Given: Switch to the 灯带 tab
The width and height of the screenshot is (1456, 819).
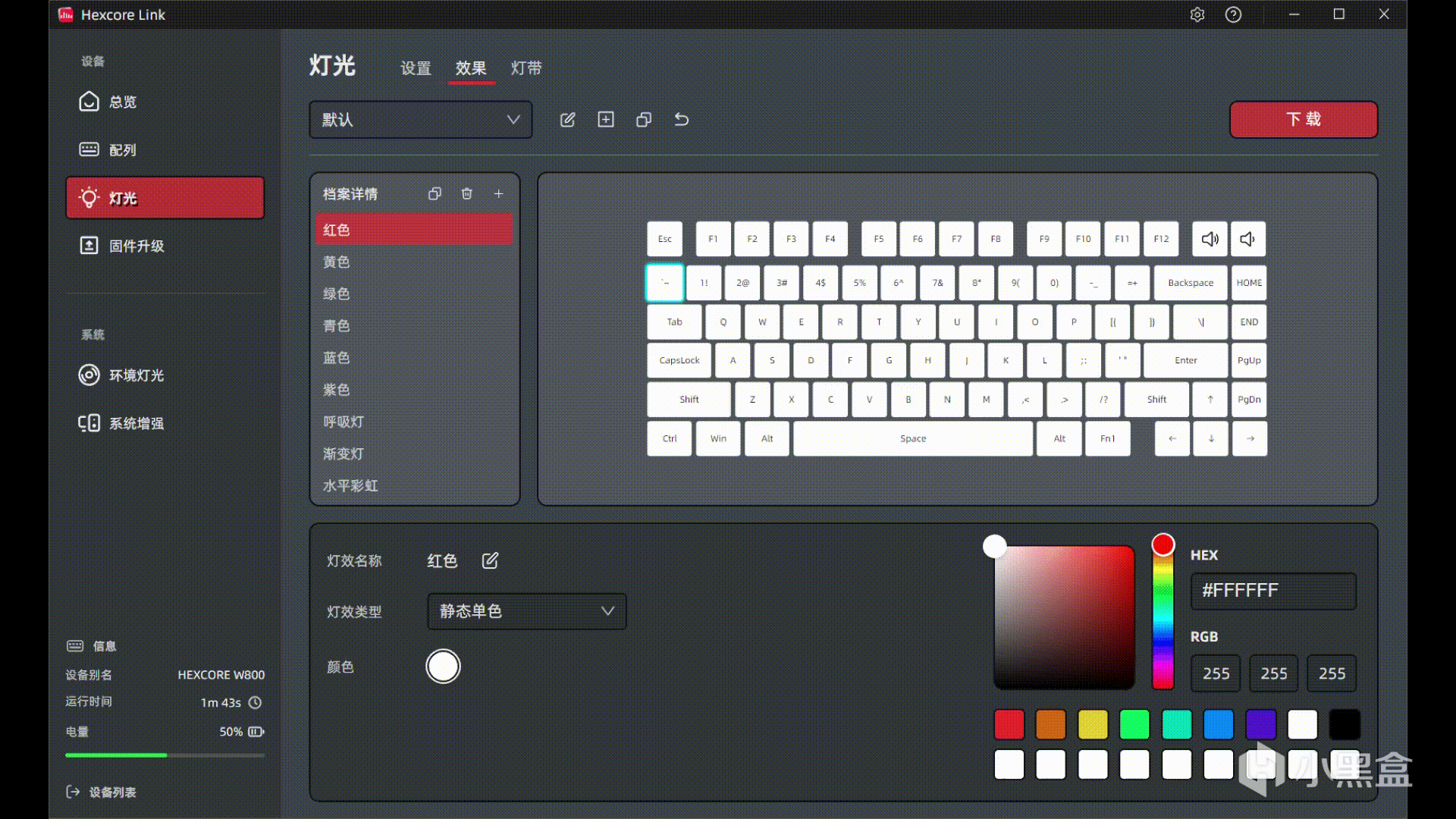Looking at the screenshot, I should coord(526,68).
